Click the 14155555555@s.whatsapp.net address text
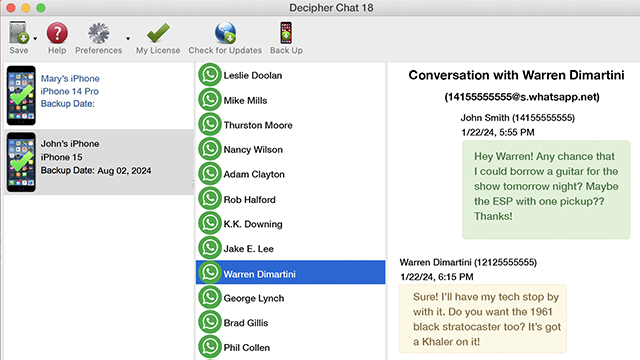Screen dimensions: 640x360 pos(522,97)
